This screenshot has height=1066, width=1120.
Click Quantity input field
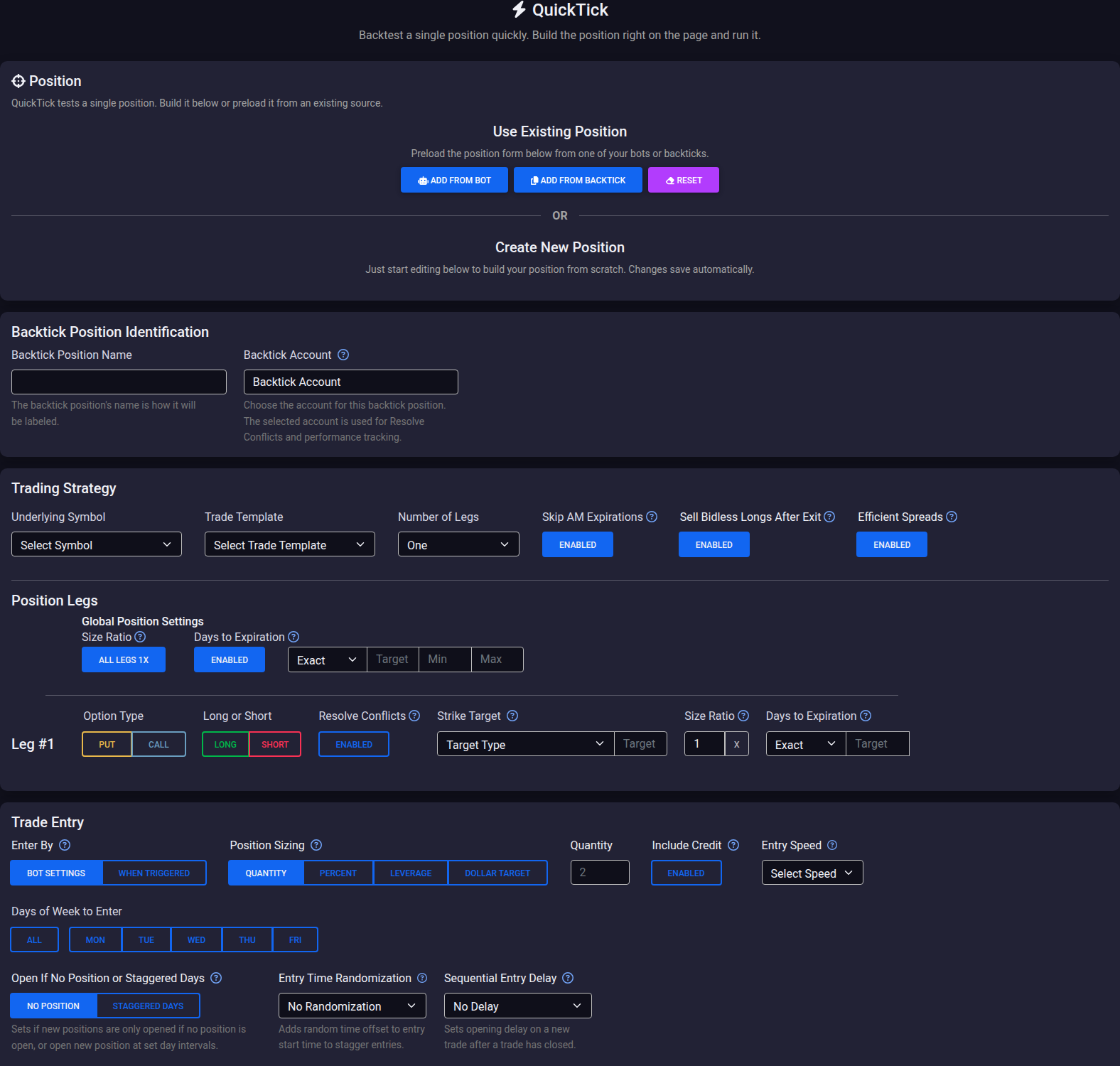point(600,872)
